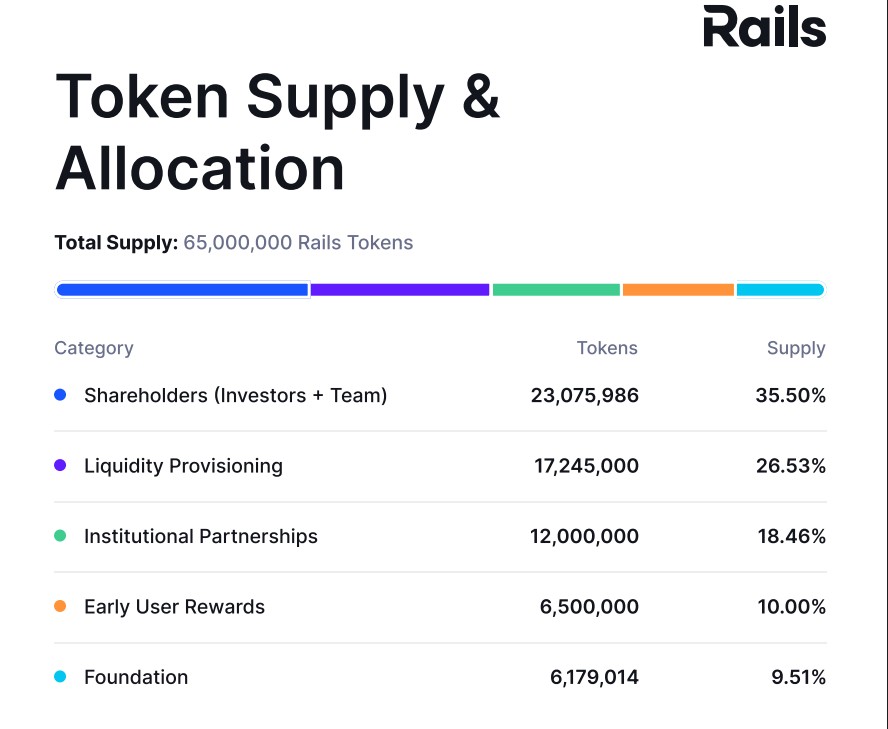888x729 pixels.
Task: Click the Early User Rewards label
Action: [x=174, y=606]
